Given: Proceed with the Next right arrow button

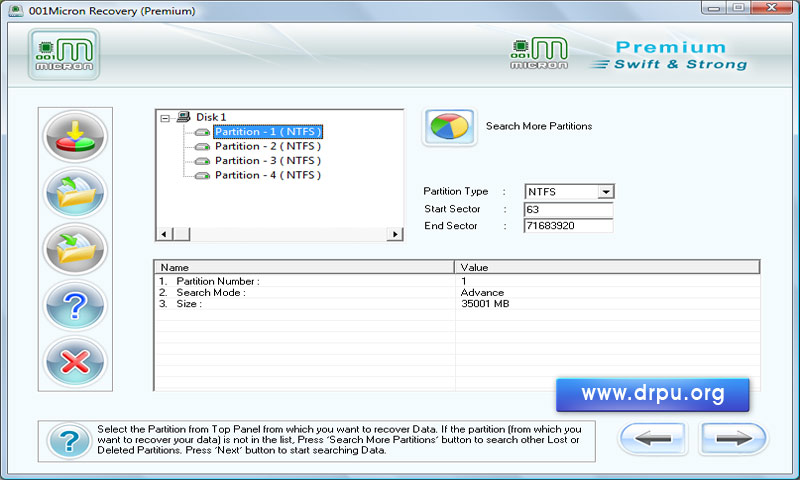Looking at the screenshot, I should 733,438.
